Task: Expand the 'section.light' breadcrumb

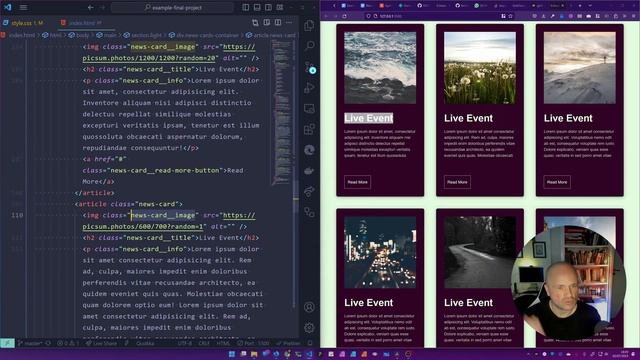Action: [143, 35]
